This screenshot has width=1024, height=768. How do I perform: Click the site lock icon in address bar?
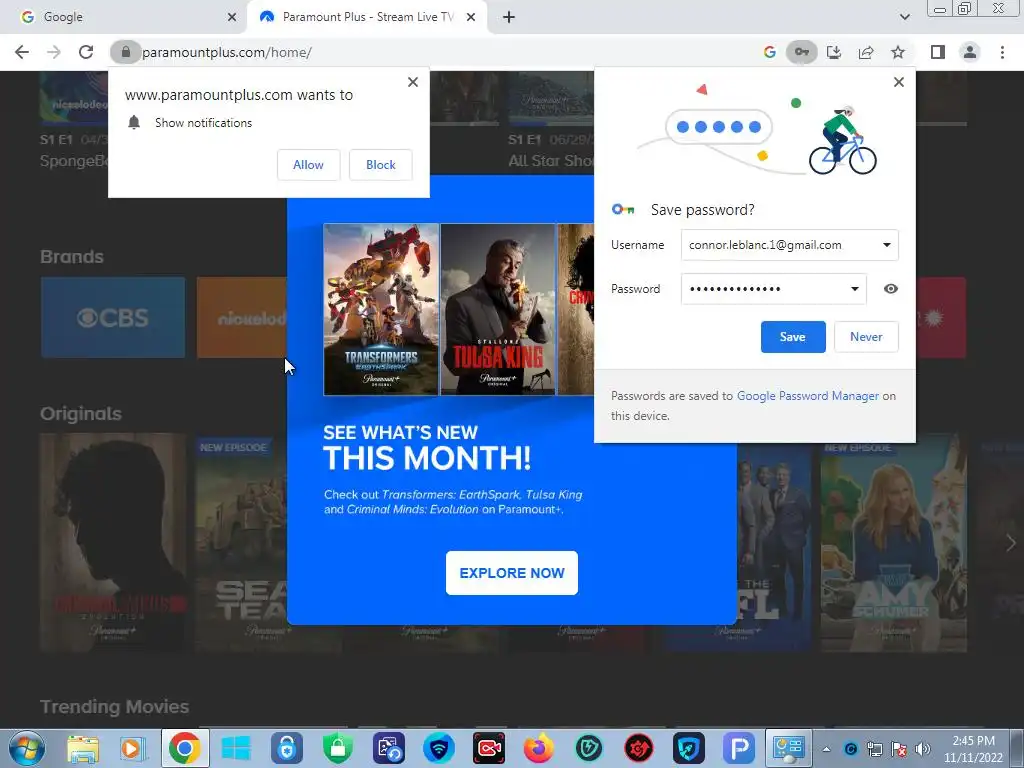125,52
